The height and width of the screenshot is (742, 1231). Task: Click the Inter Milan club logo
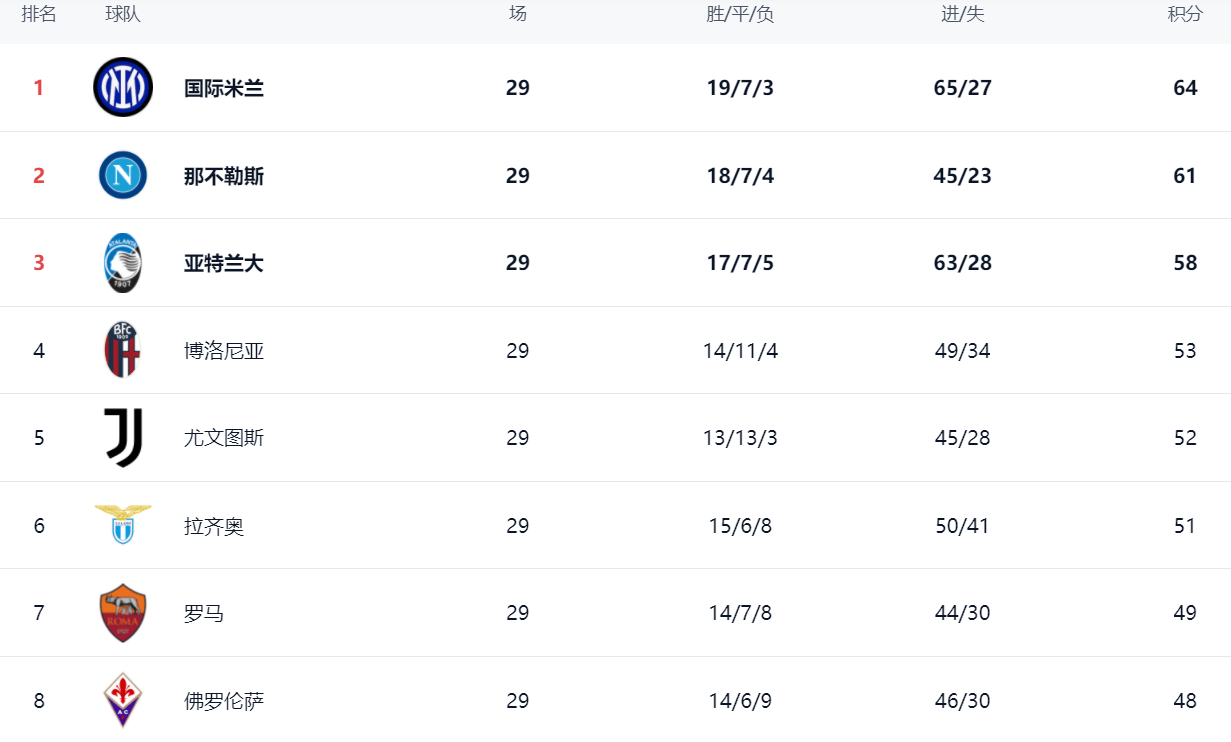123,88
